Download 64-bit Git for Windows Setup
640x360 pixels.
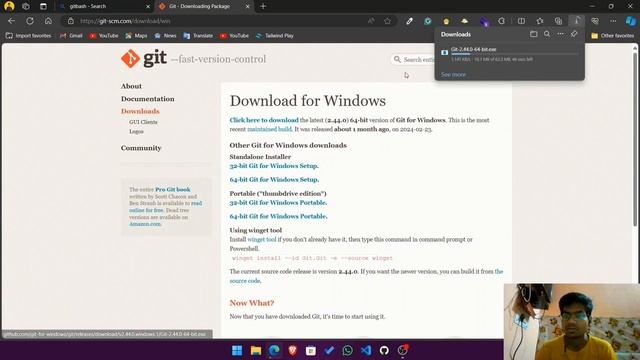click(274, 180)
